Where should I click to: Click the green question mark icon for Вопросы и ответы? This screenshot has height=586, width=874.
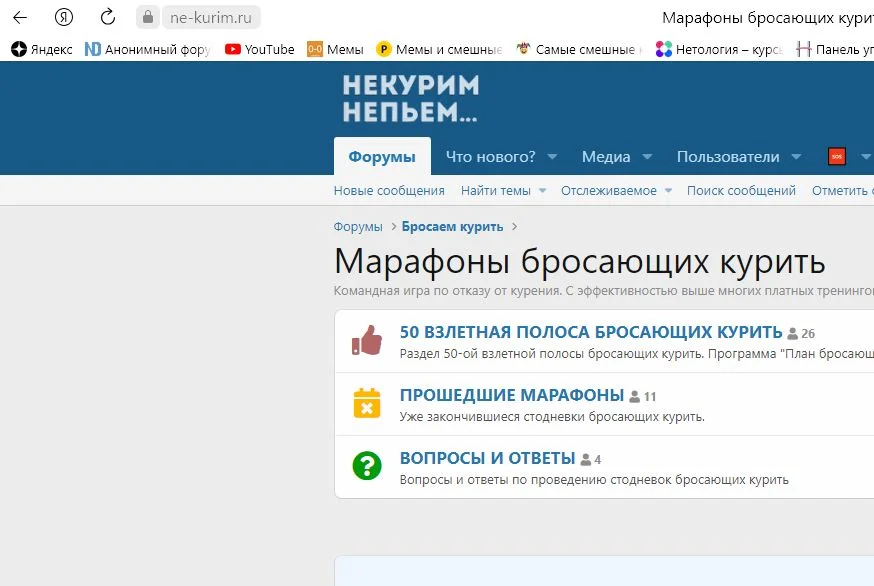pos(366,466)
